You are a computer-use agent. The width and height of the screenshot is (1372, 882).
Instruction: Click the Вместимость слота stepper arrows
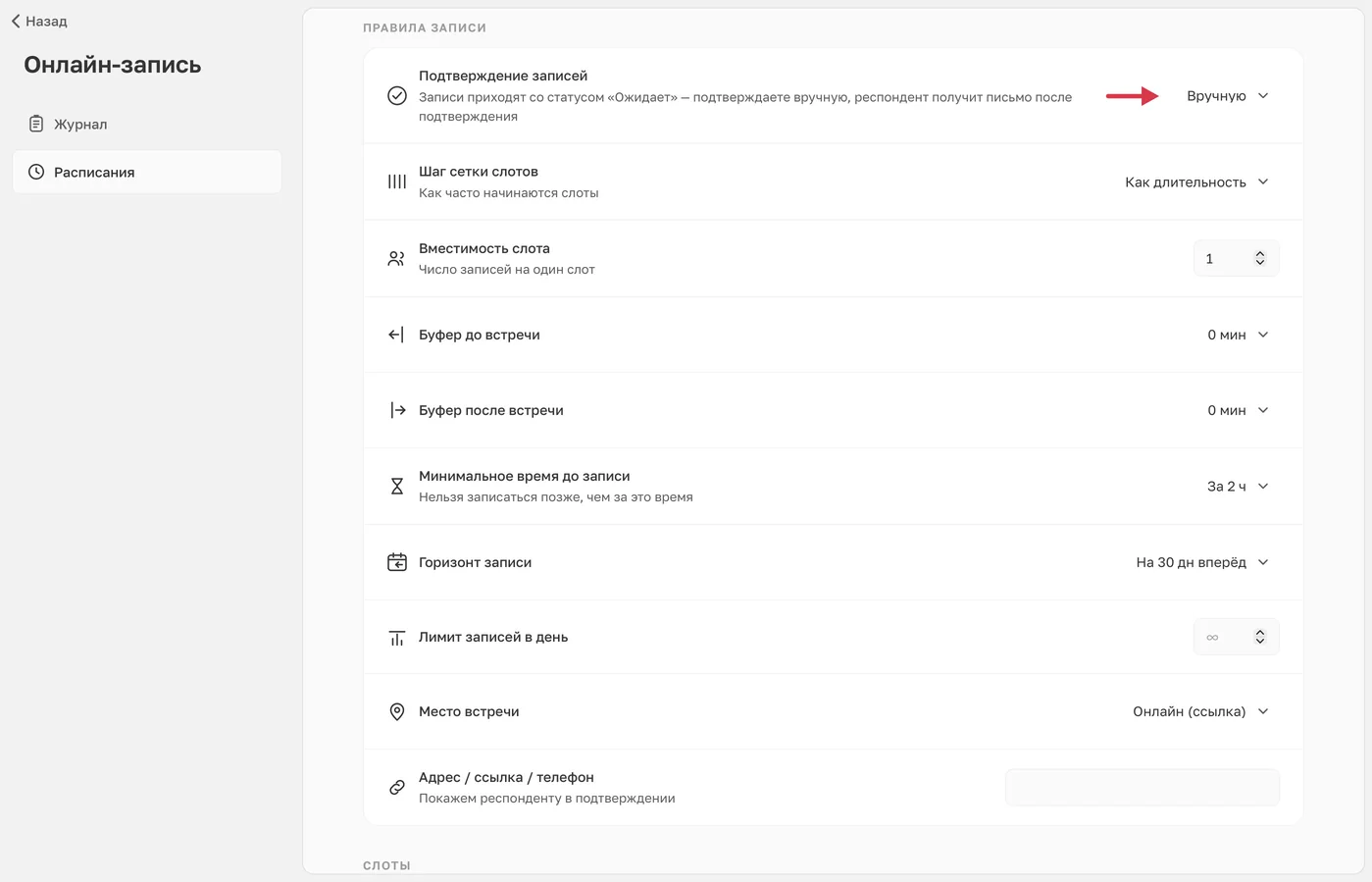click(x=1260, y=258)
